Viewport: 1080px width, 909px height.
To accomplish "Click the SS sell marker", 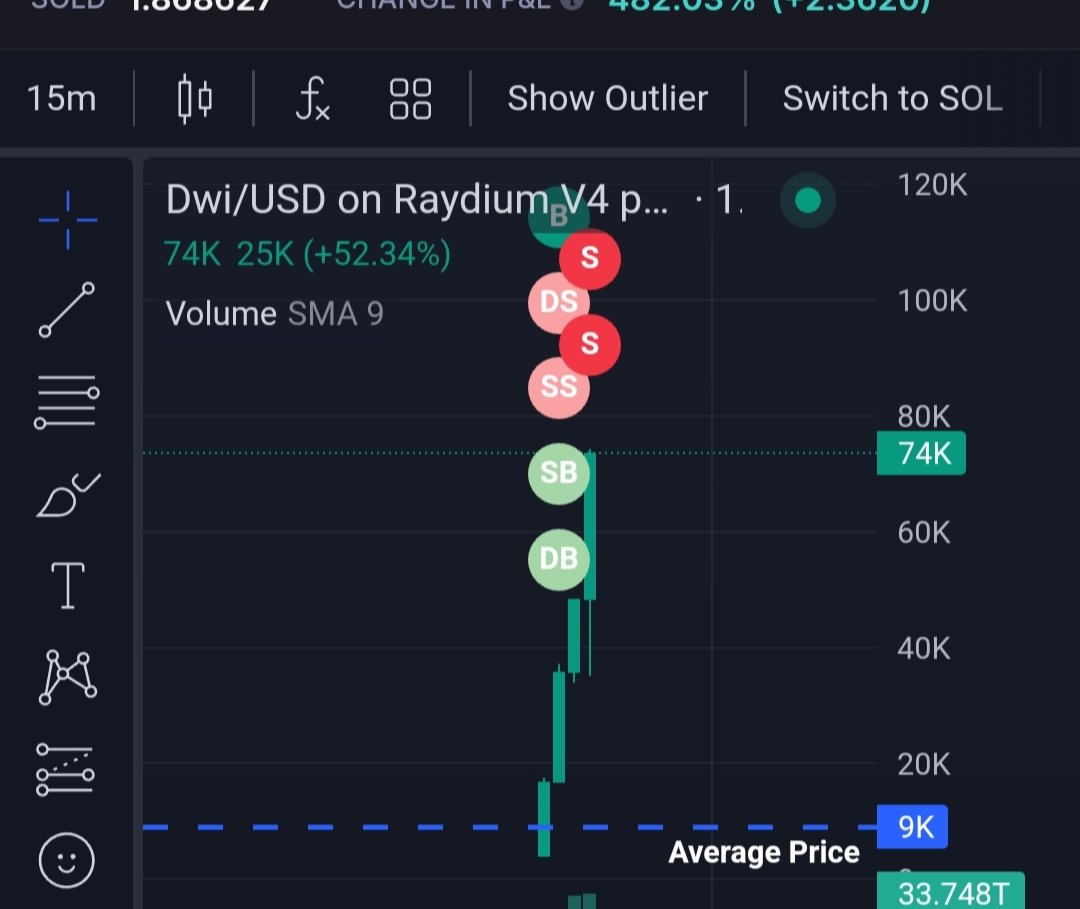I will click(559, 388).
